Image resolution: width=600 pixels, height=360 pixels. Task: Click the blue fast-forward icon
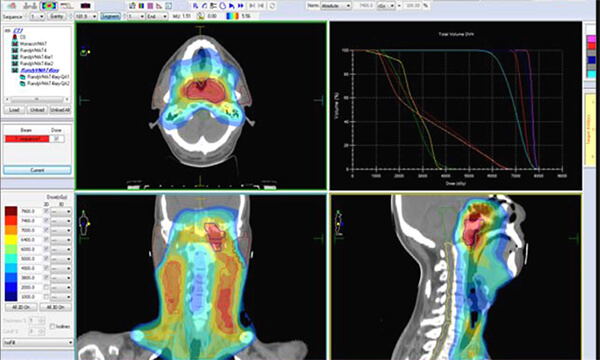point(241,5)
